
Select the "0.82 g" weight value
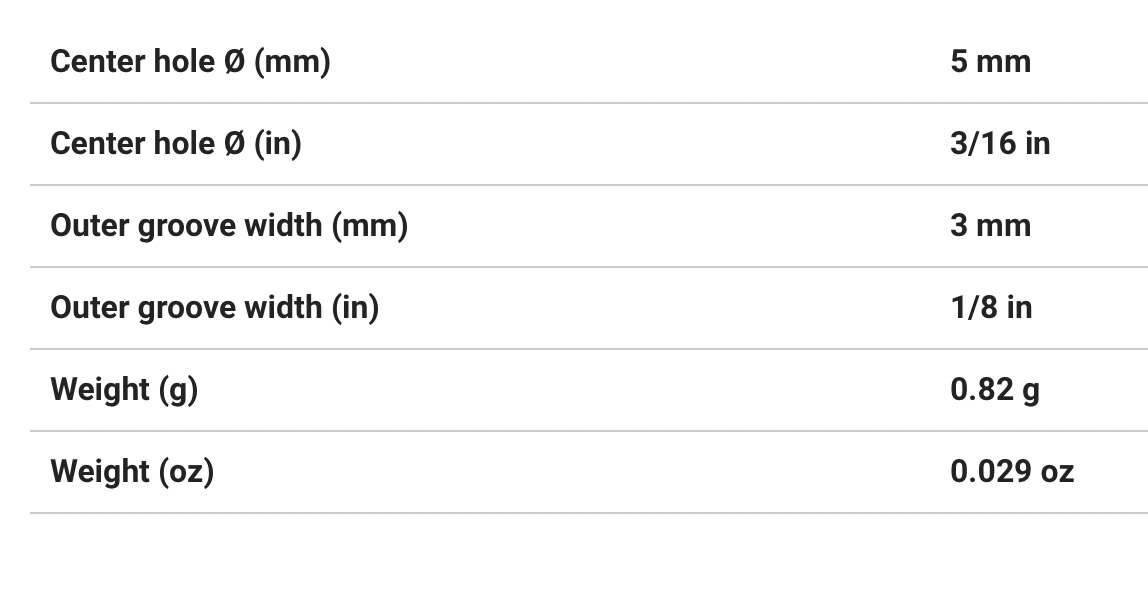point(995,390)
